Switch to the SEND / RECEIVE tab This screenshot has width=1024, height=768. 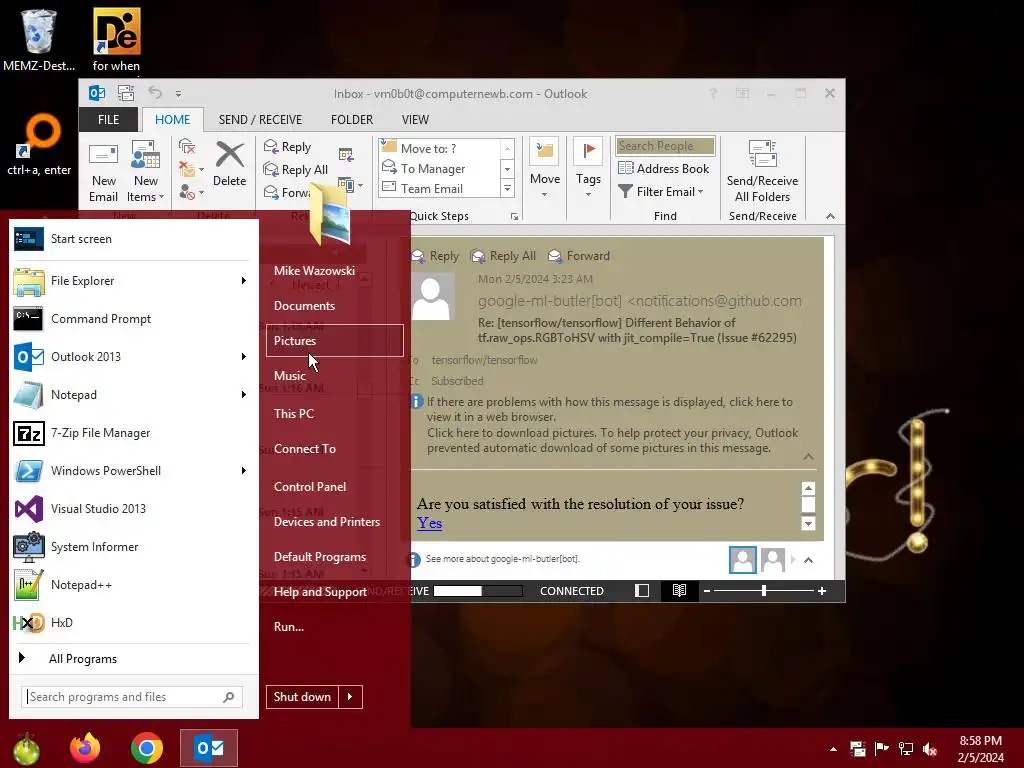click(260, 120)
